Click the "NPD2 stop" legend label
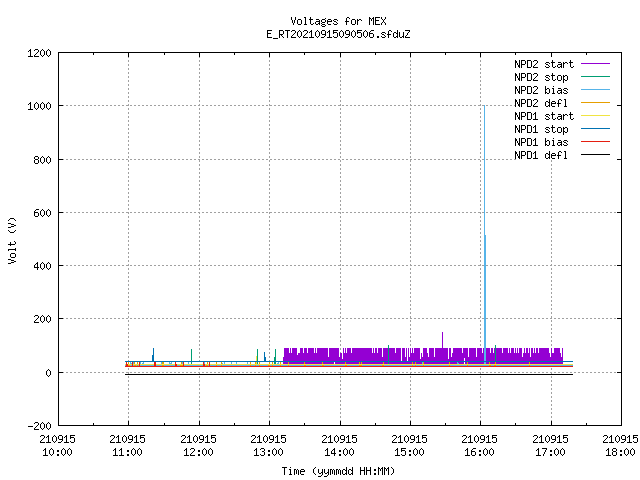The width and height of the screenshot is (640, 480). (x=541, y=77)
